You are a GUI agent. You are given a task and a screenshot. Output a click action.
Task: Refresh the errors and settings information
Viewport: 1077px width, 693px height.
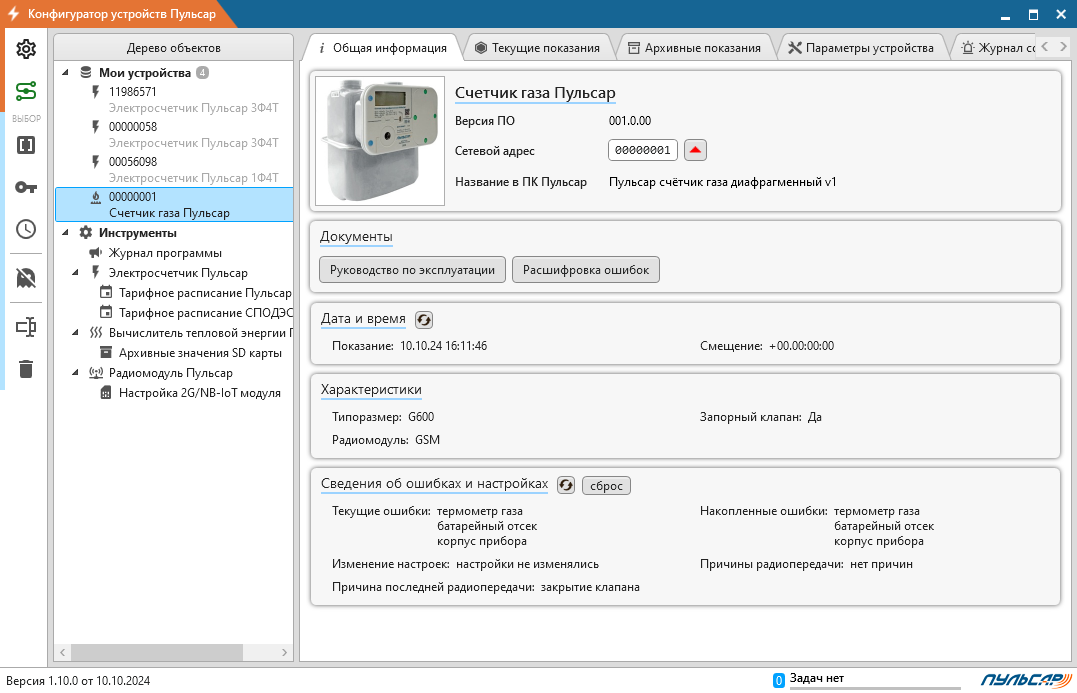pyautogui.click(x=566, y=485)
